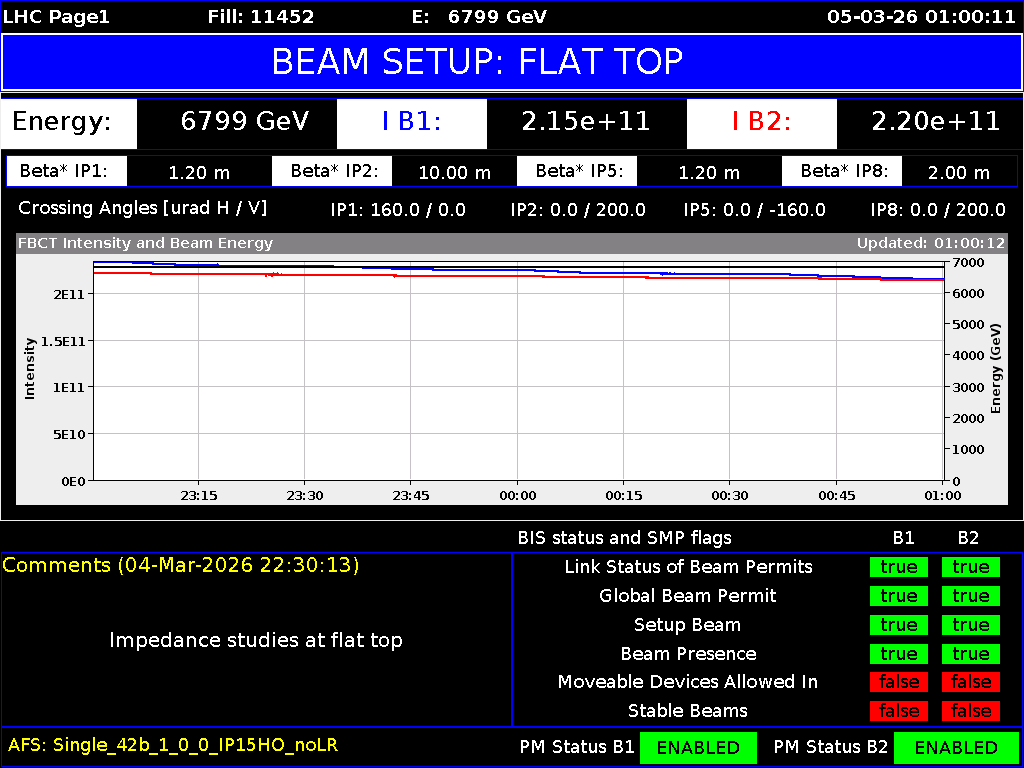The width and height of the screenshot is (1024, 768).
Task: Toggle the B1 Global Beam Permit indicator
Action: 898,596
